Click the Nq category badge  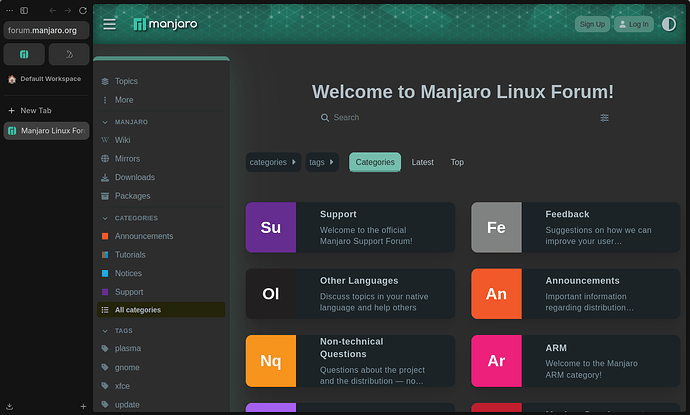271,361
